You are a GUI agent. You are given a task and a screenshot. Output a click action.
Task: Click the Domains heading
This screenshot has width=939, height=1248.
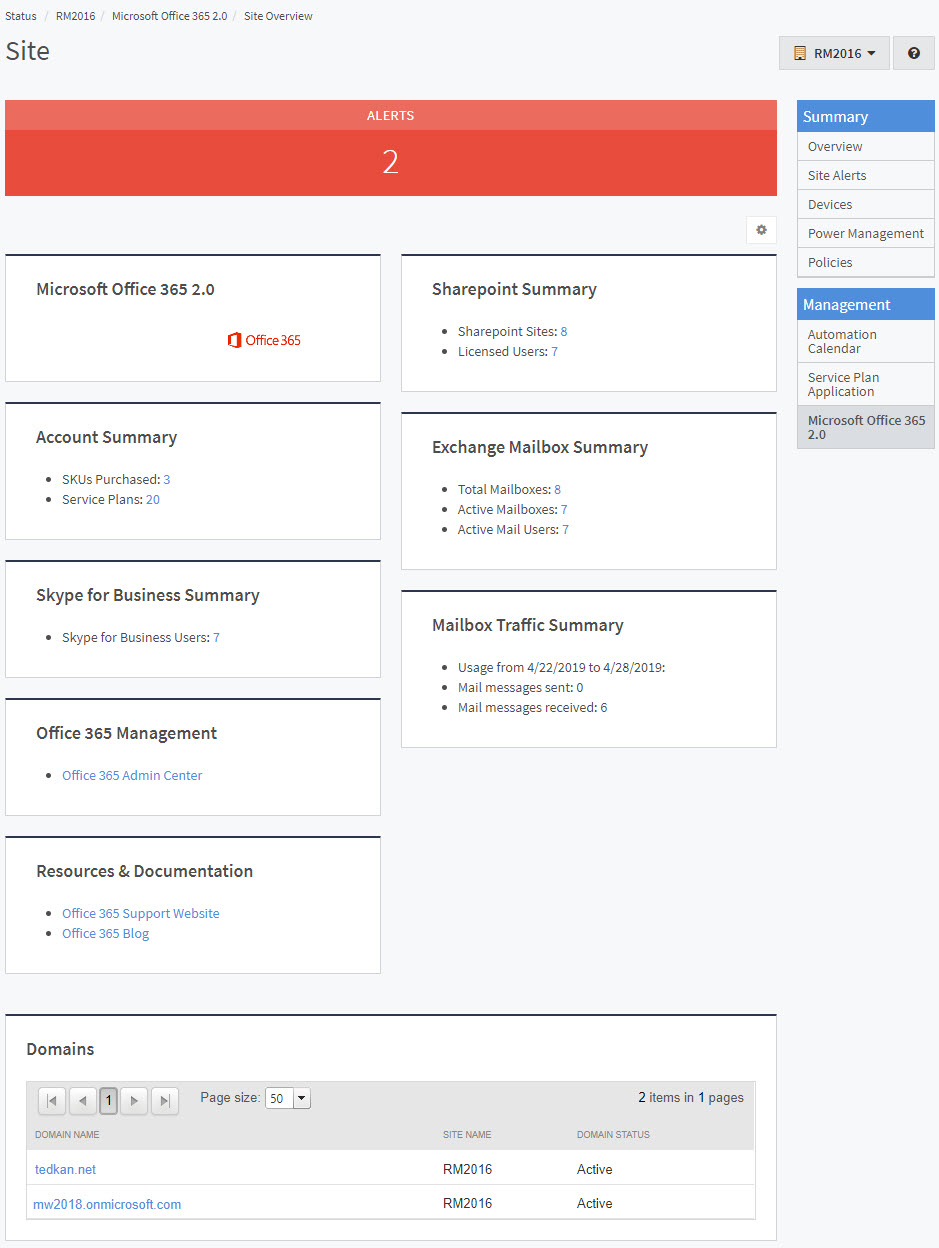60,1049
